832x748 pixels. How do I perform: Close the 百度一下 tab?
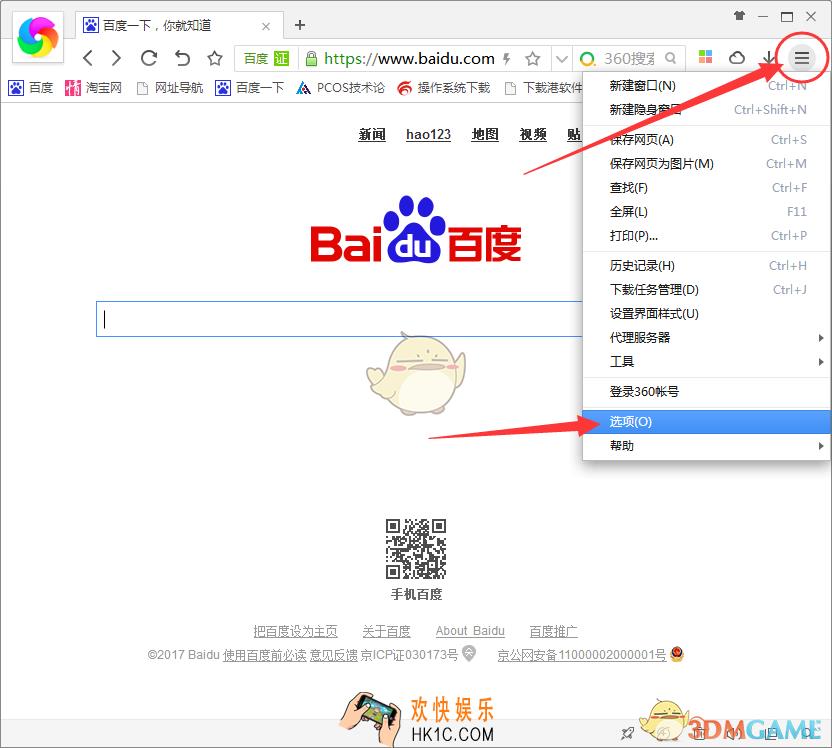tap(266, 26)
